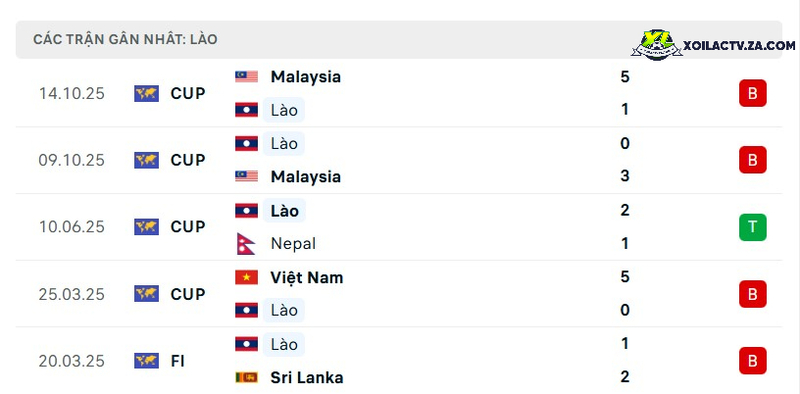Click the world map competition icon for 10.06.25
This screenshot has height=394, width=800.
[146, 227]
